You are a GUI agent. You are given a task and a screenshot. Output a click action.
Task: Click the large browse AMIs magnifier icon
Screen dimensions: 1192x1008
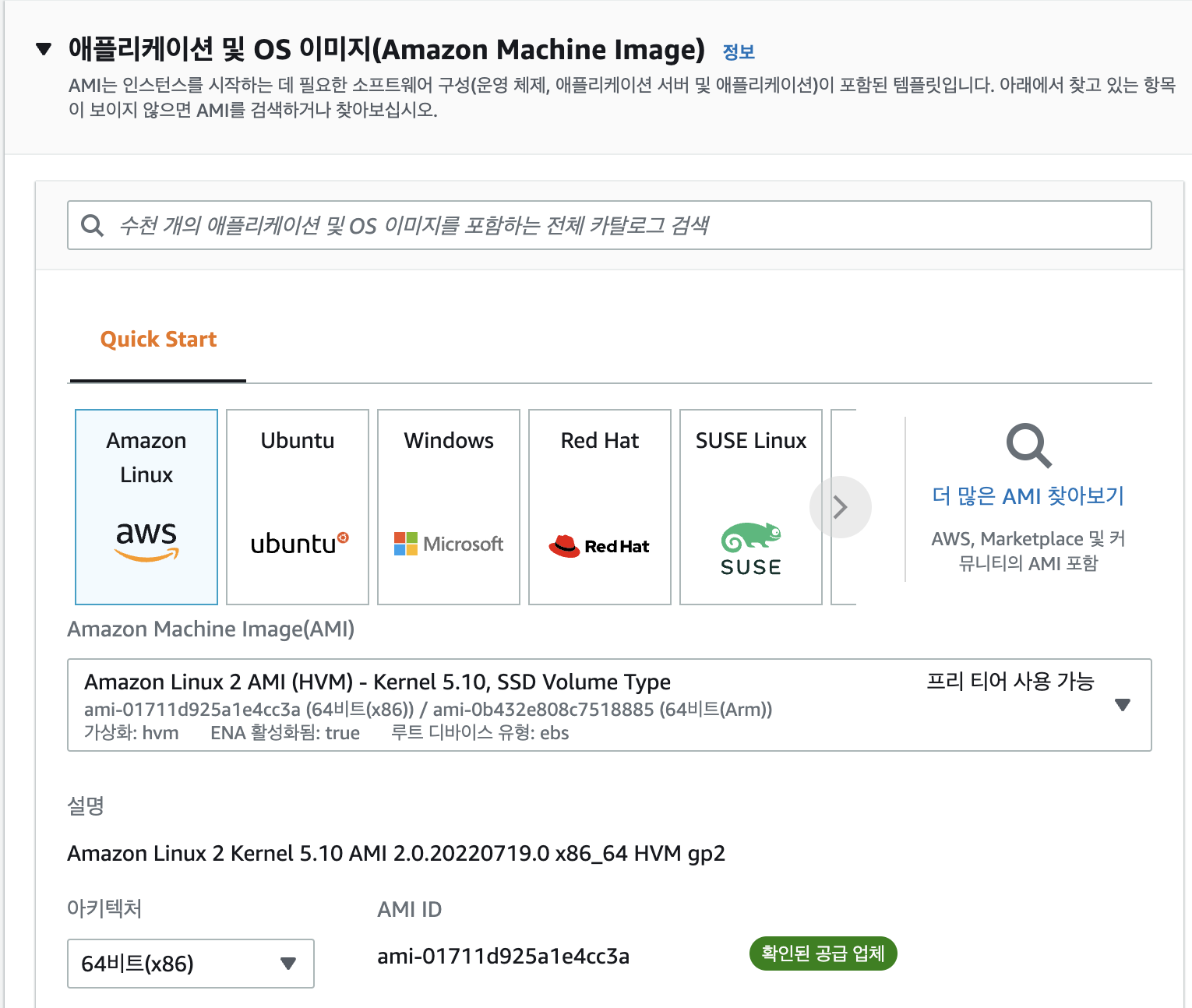[1028, 446]
